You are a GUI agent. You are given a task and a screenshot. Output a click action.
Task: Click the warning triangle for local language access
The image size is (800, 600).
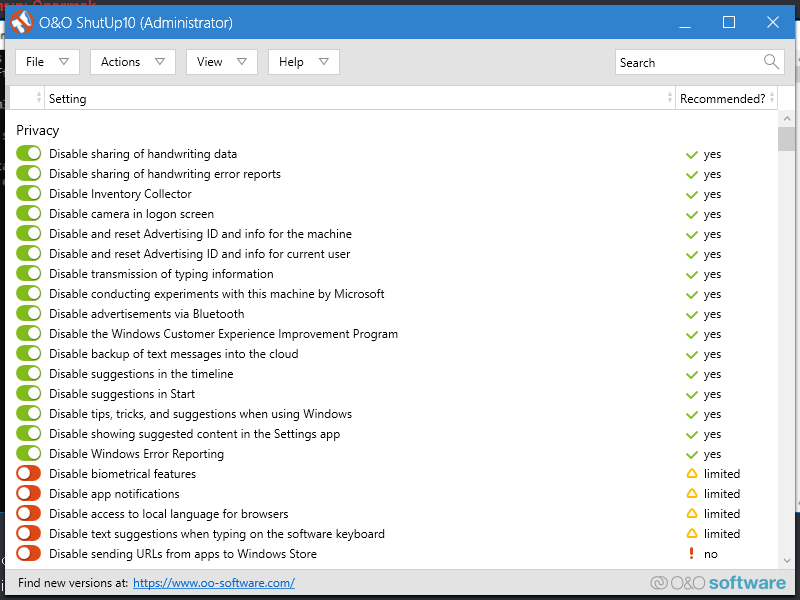pos(692,513)
